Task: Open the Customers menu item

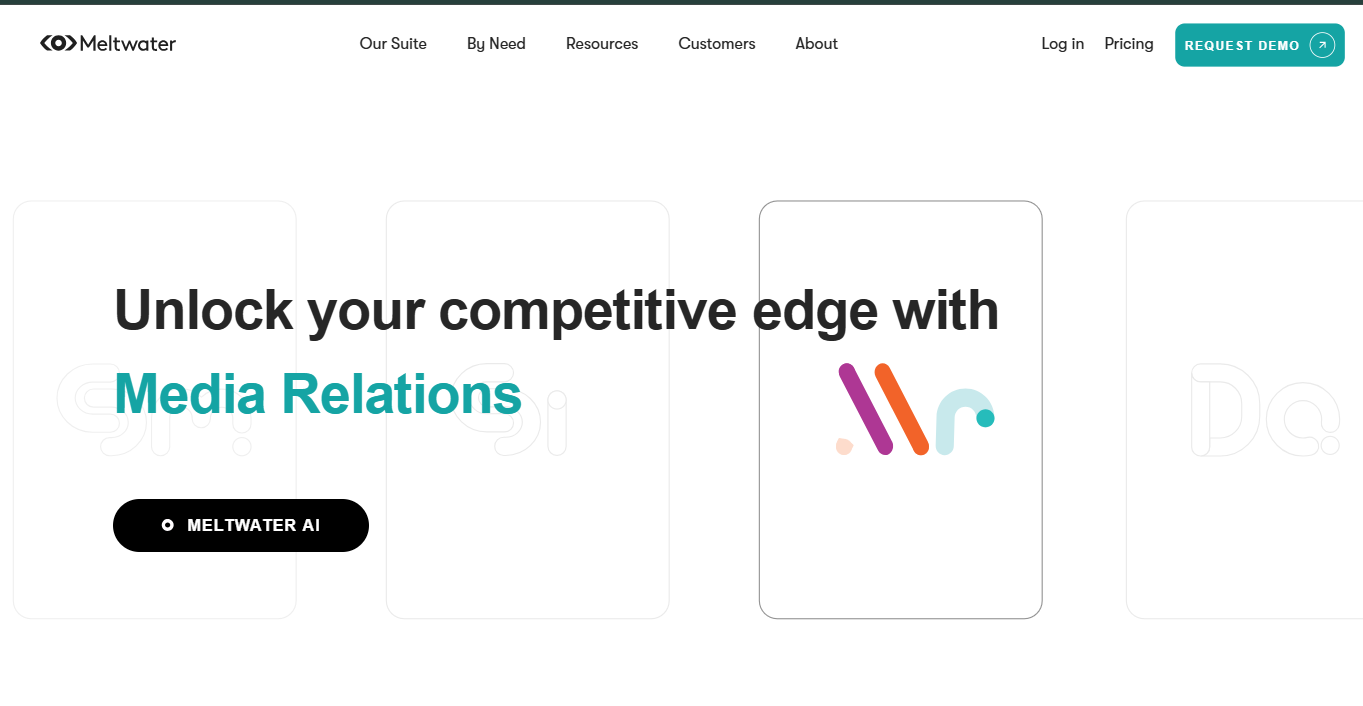Action: tap(717, 44)
